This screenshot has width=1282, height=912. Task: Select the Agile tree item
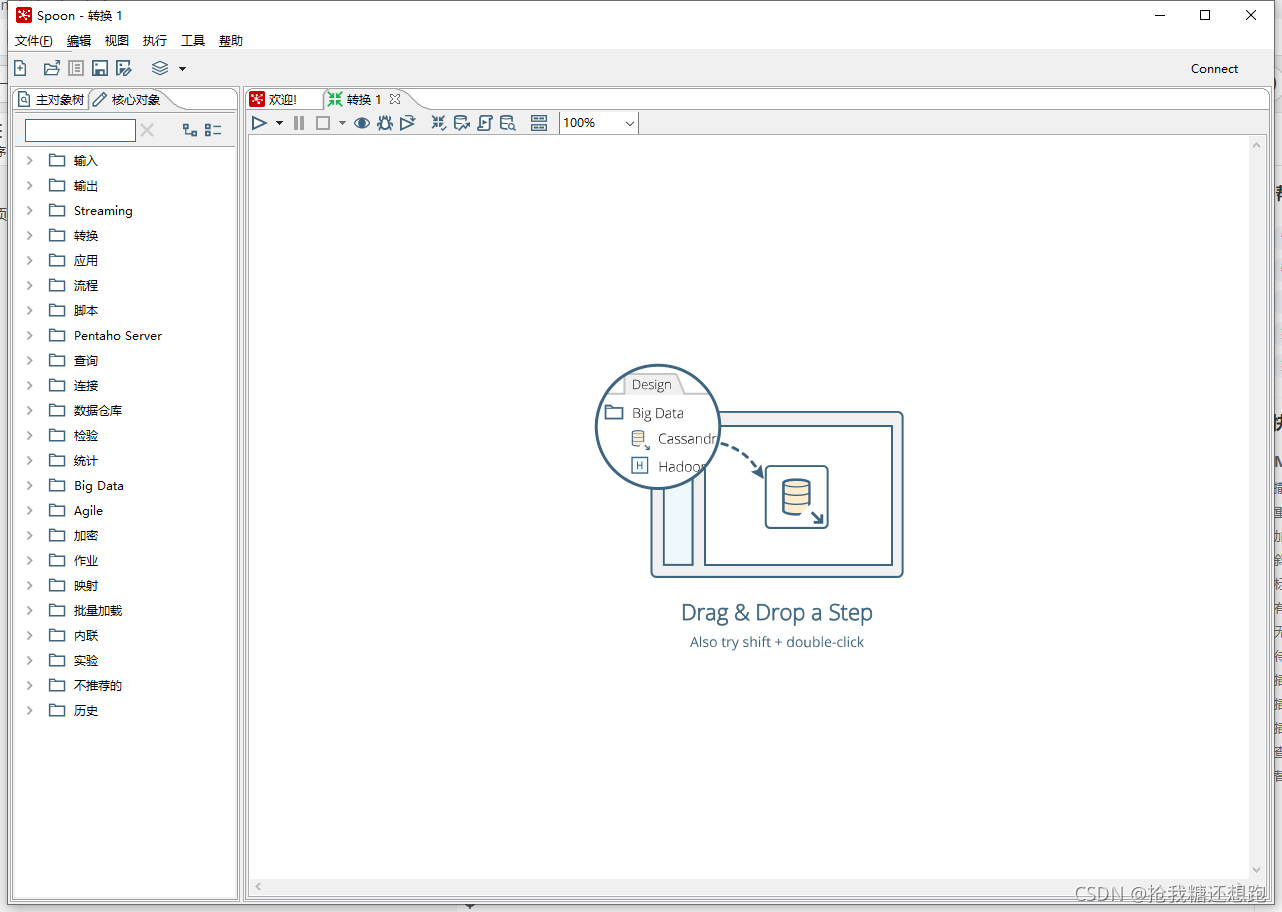tap(88, 510)
